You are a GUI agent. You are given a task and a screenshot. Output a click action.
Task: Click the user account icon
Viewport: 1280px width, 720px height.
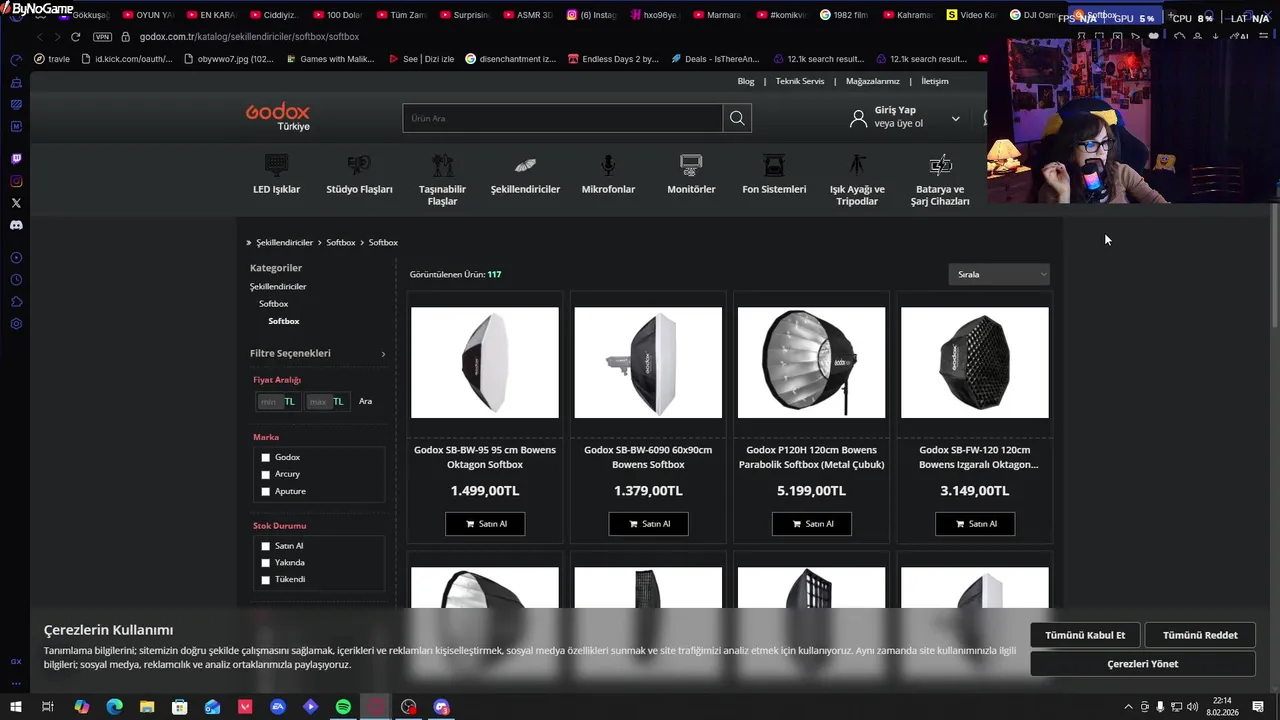tap(858, 118)
